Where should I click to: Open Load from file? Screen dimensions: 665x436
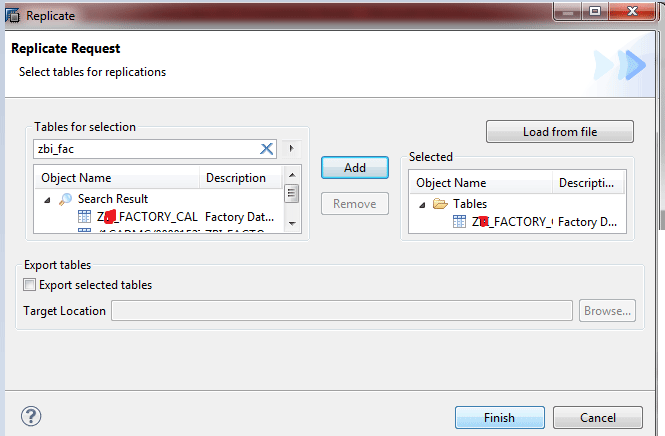(x=560, y=131)
